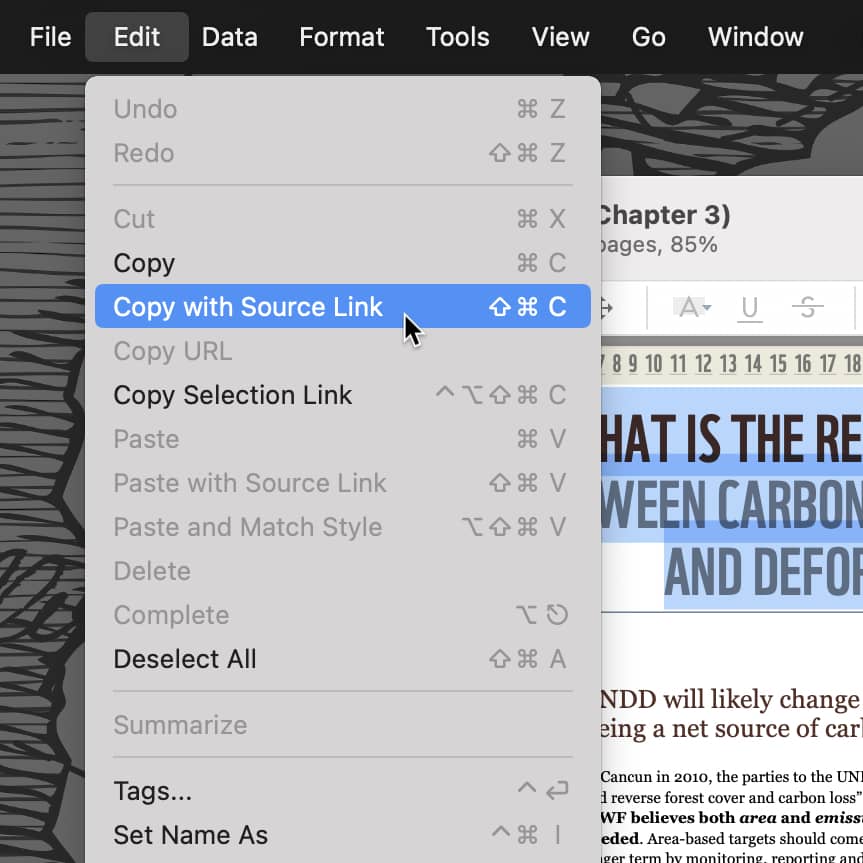863x863 pixels.
Task: Open the File menu
Action: click(x=50, y=37)
